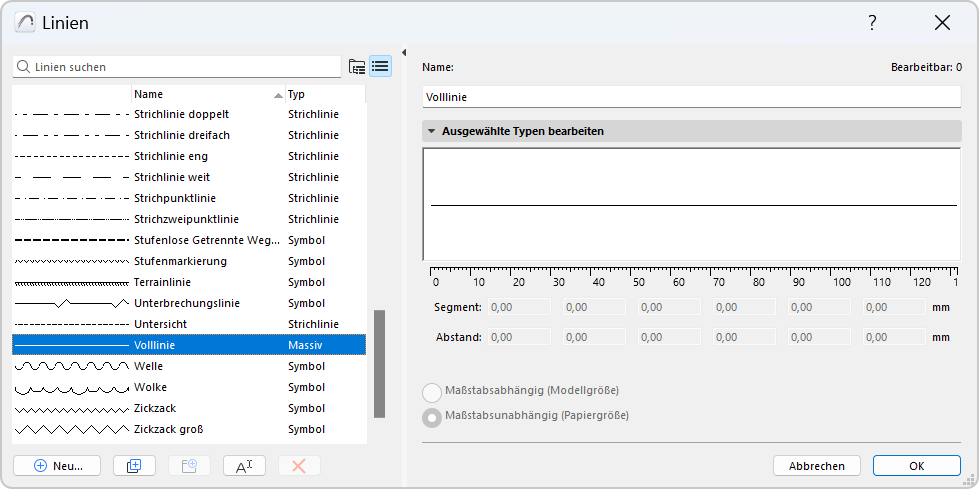Switch to folder tree view icon

click(357, 66)
